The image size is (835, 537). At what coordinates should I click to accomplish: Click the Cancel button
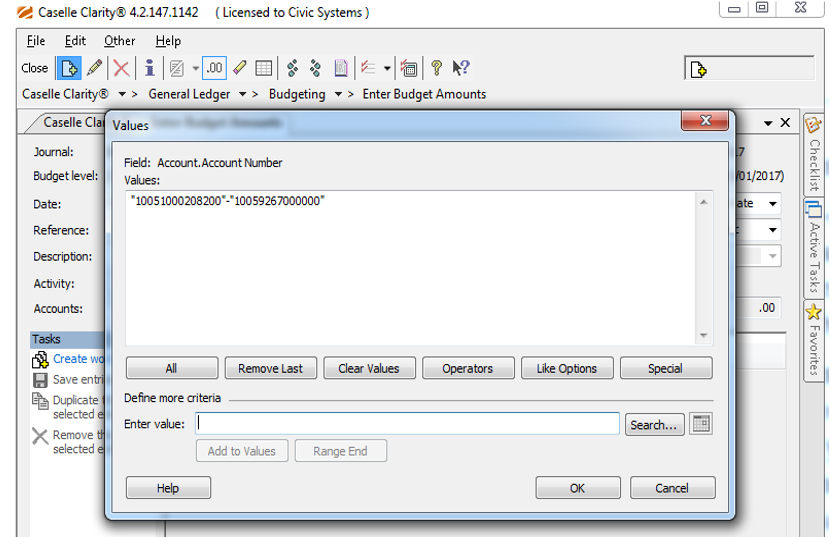[672, 488]
